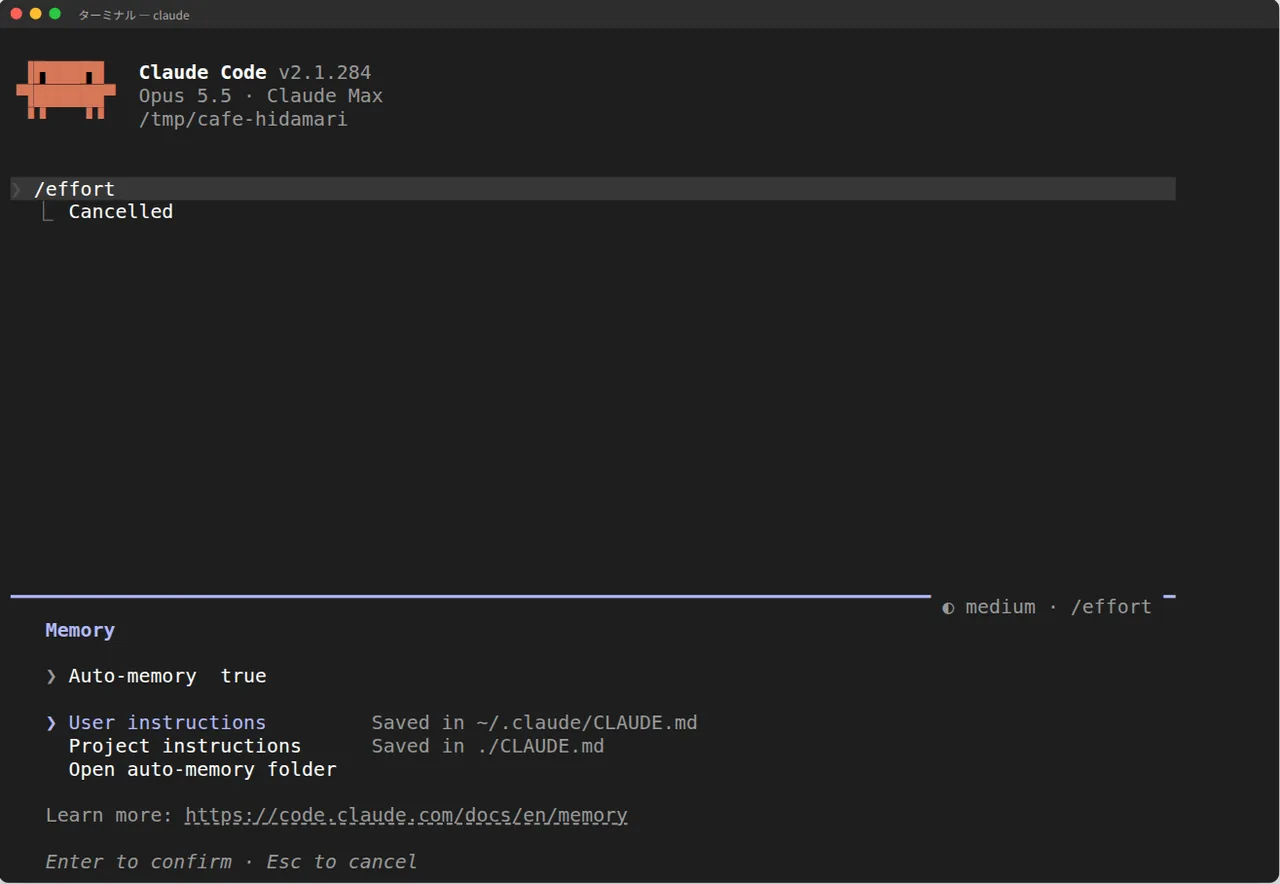The height and width of the screenshot is (884, 1280).
Task: Click the "Claude Code" title text
Action: pyautogui.click(x=203, y=72)
